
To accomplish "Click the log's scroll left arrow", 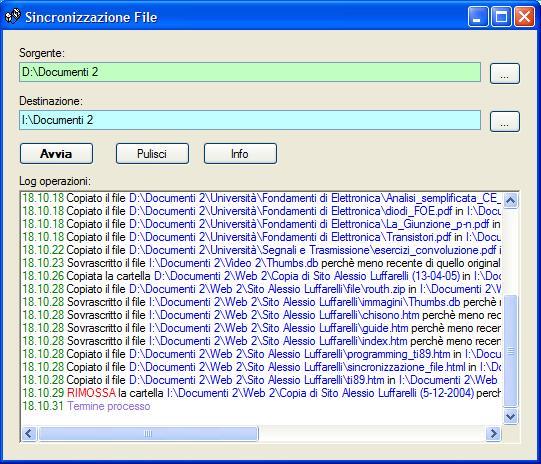I will (29, 433).
